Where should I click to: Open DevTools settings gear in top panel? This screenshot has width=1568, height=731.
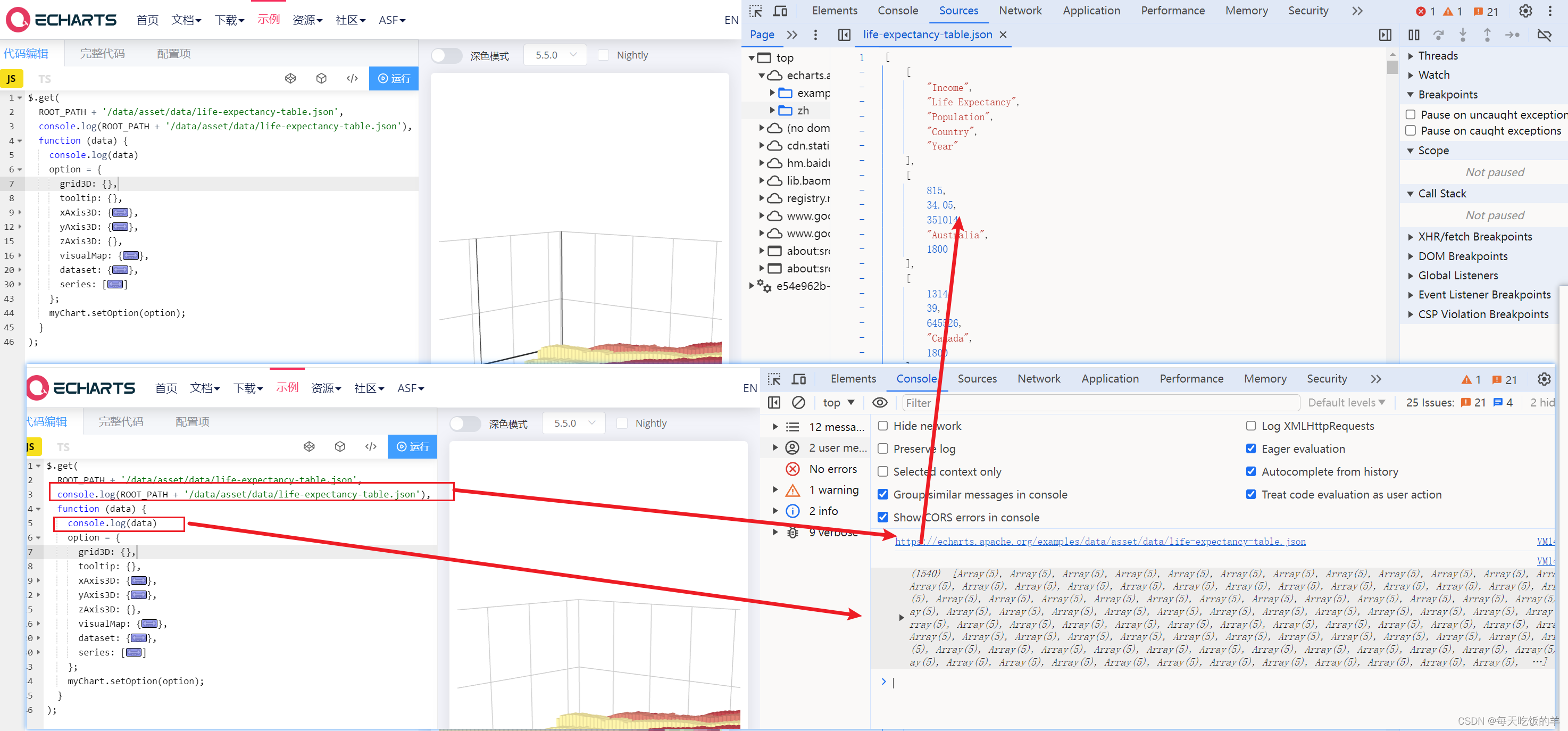point(1525,11)
